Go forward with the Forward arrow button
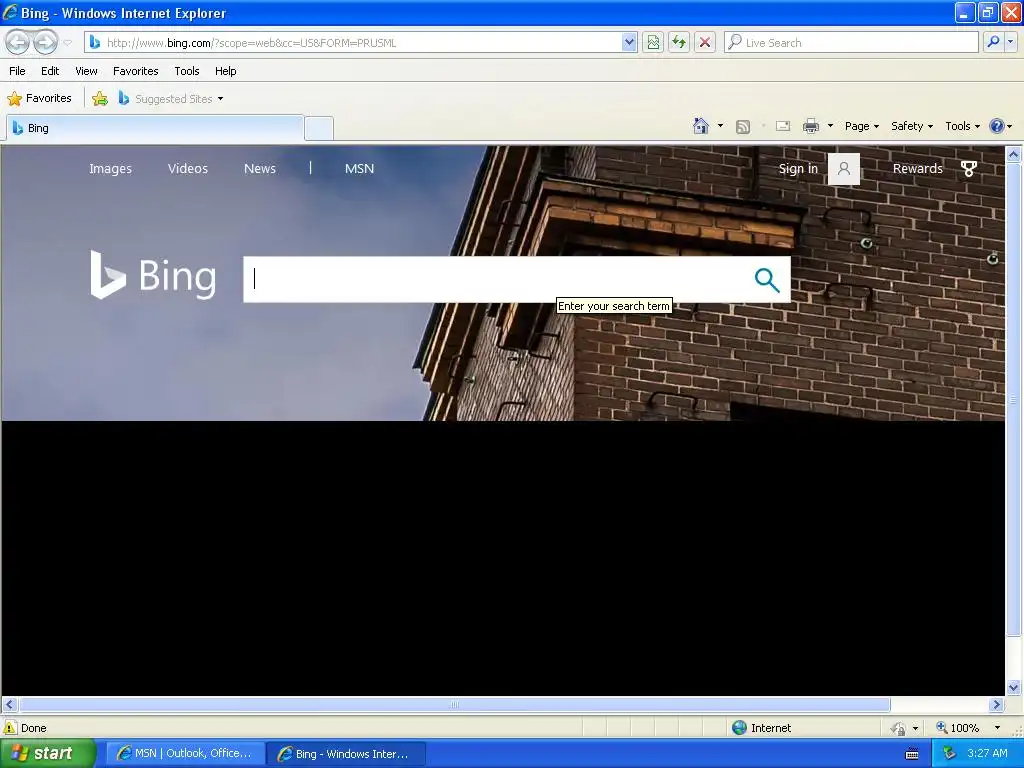The width and height of the screenshot is (1024, 768). [x=46, y=43]
